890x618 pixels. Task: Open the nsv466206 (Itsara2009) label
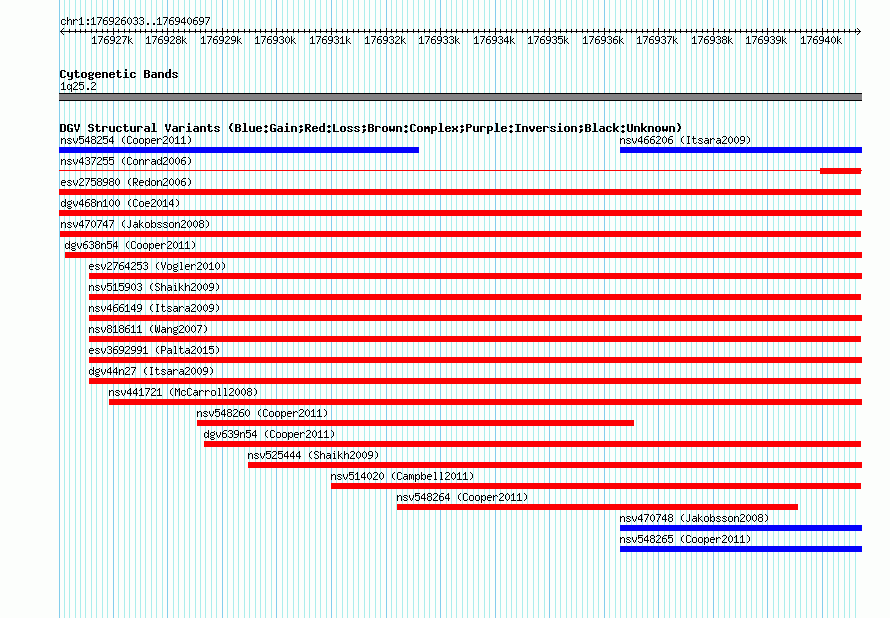(685, 140)
